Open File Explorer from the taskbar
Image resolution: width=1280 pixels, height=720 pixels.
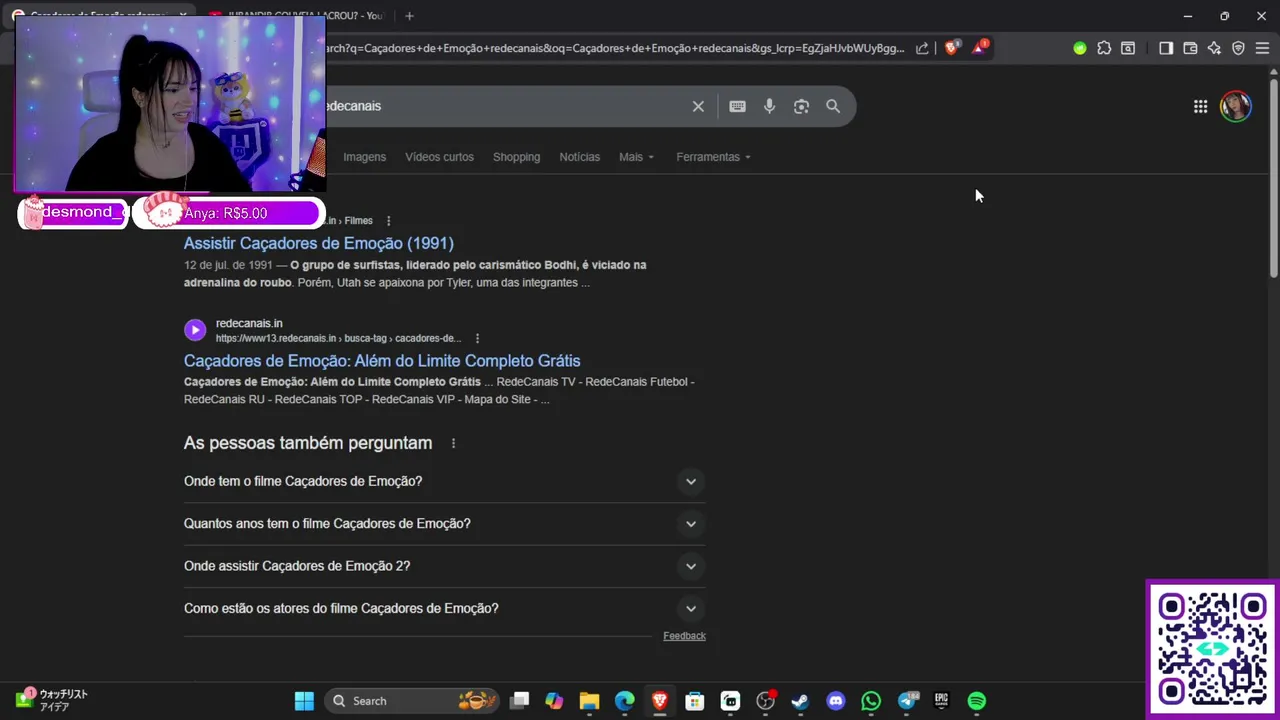(x=589, y=701)
